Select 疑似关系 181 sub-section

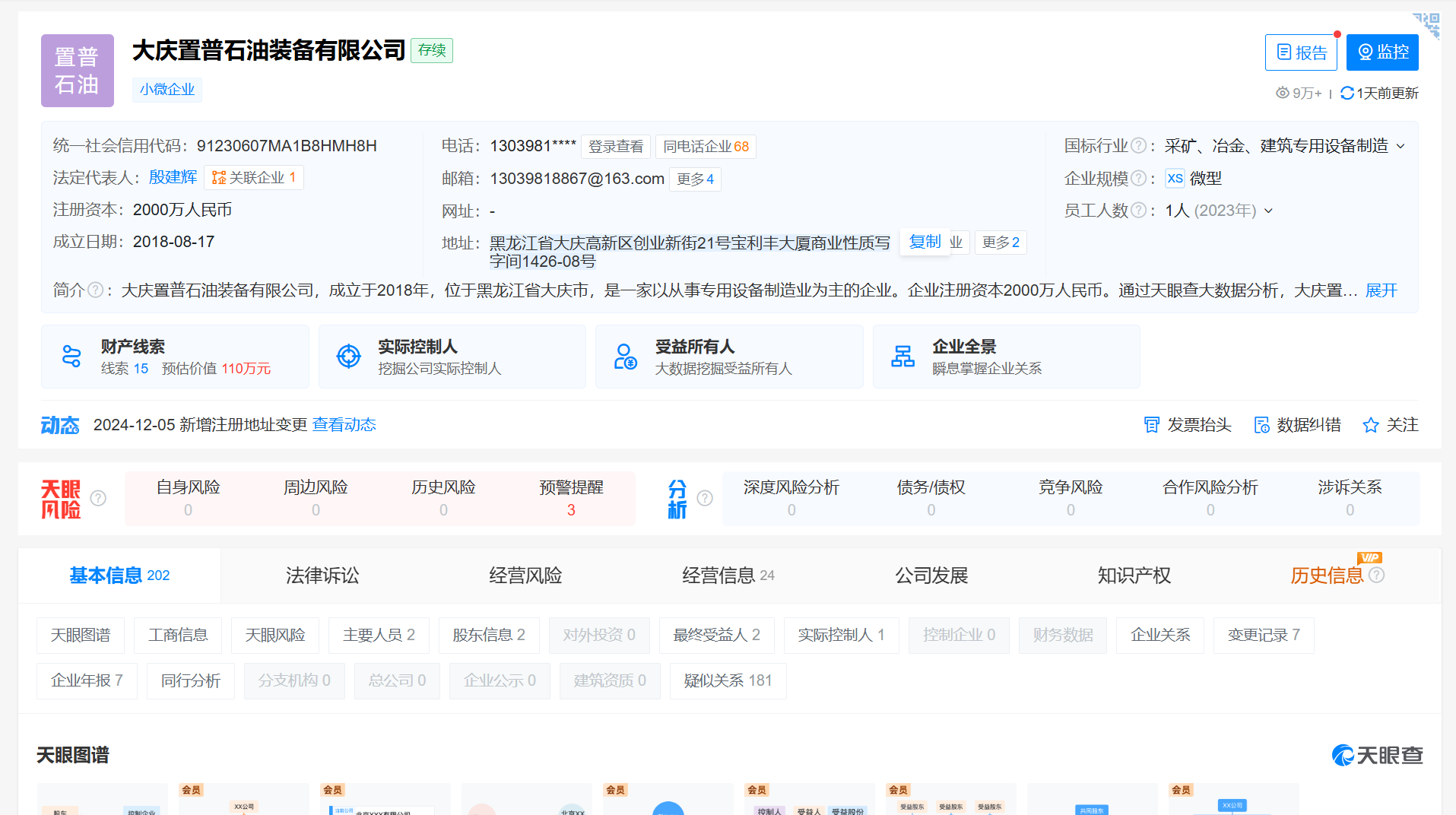728,680
